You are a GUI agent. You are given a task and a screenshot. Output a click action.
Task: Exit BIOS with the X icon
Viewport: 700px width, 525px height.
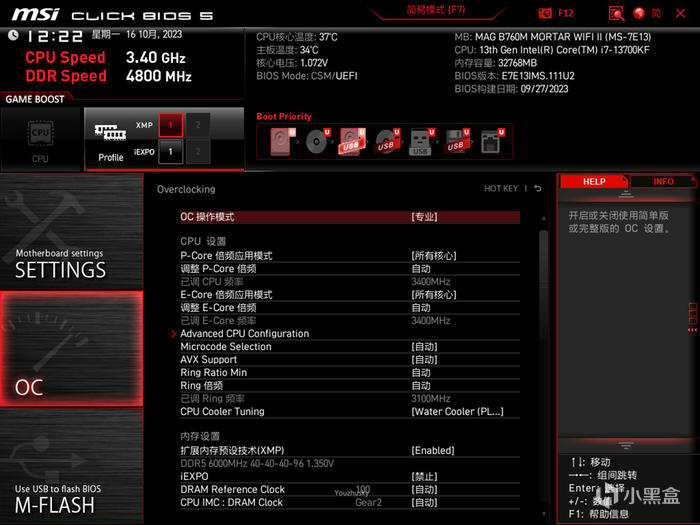click(680, 13)
